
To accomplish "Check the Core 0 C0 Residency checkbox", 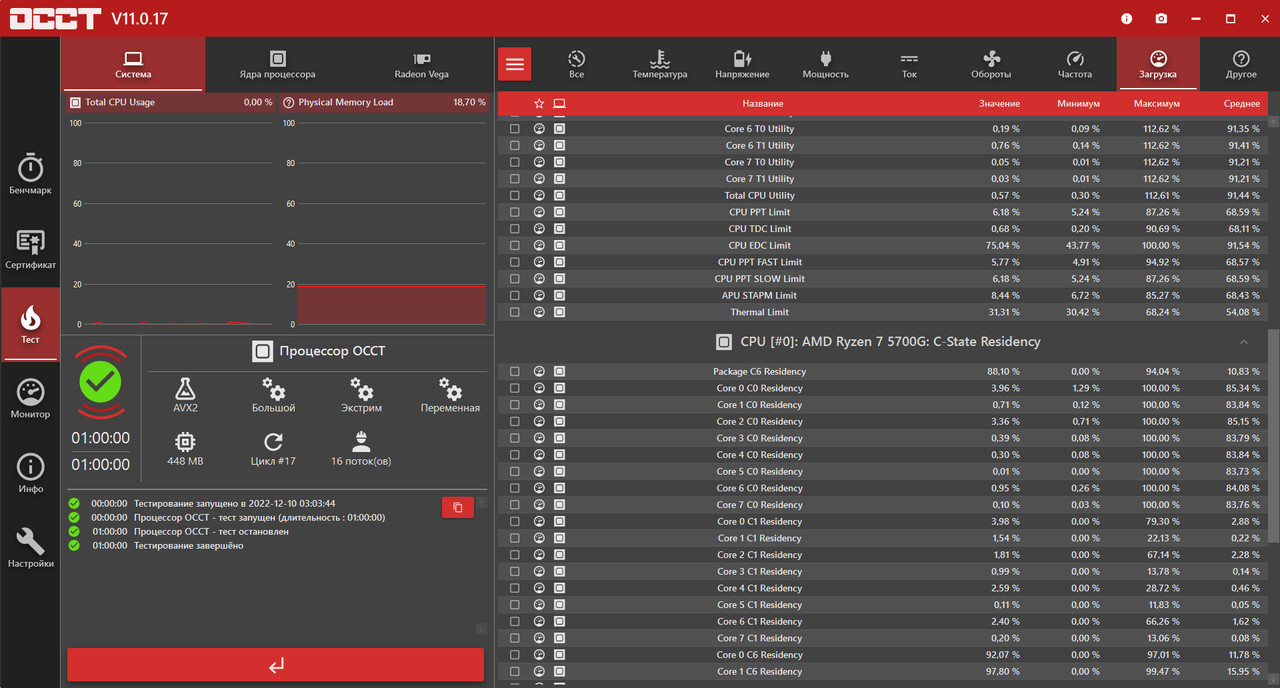I will coord(515,388).
